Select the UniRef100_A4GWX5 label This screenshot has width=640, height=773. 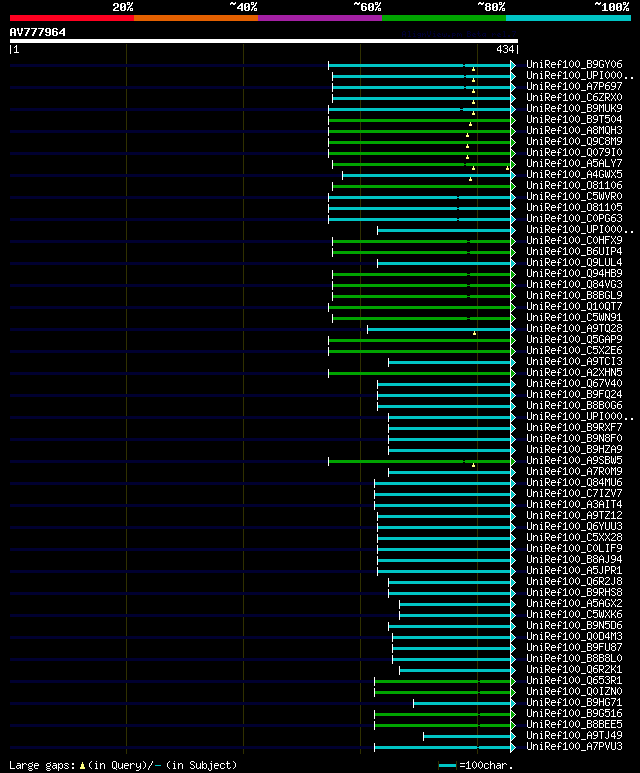574,175
